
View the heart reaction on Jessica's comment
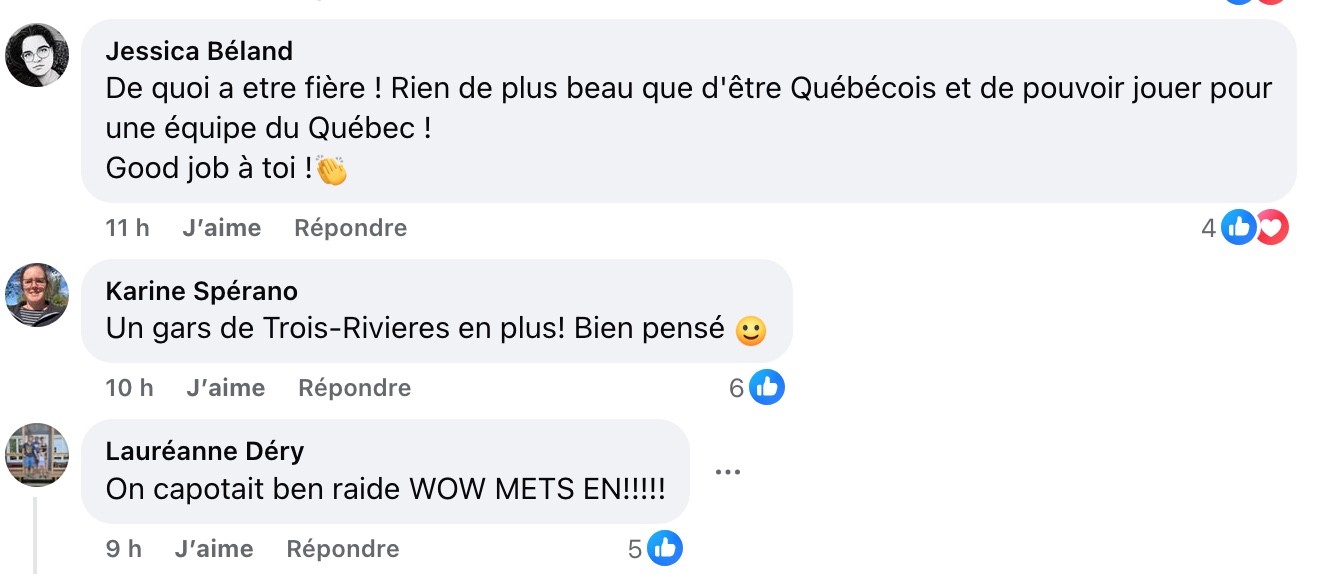1272,228
